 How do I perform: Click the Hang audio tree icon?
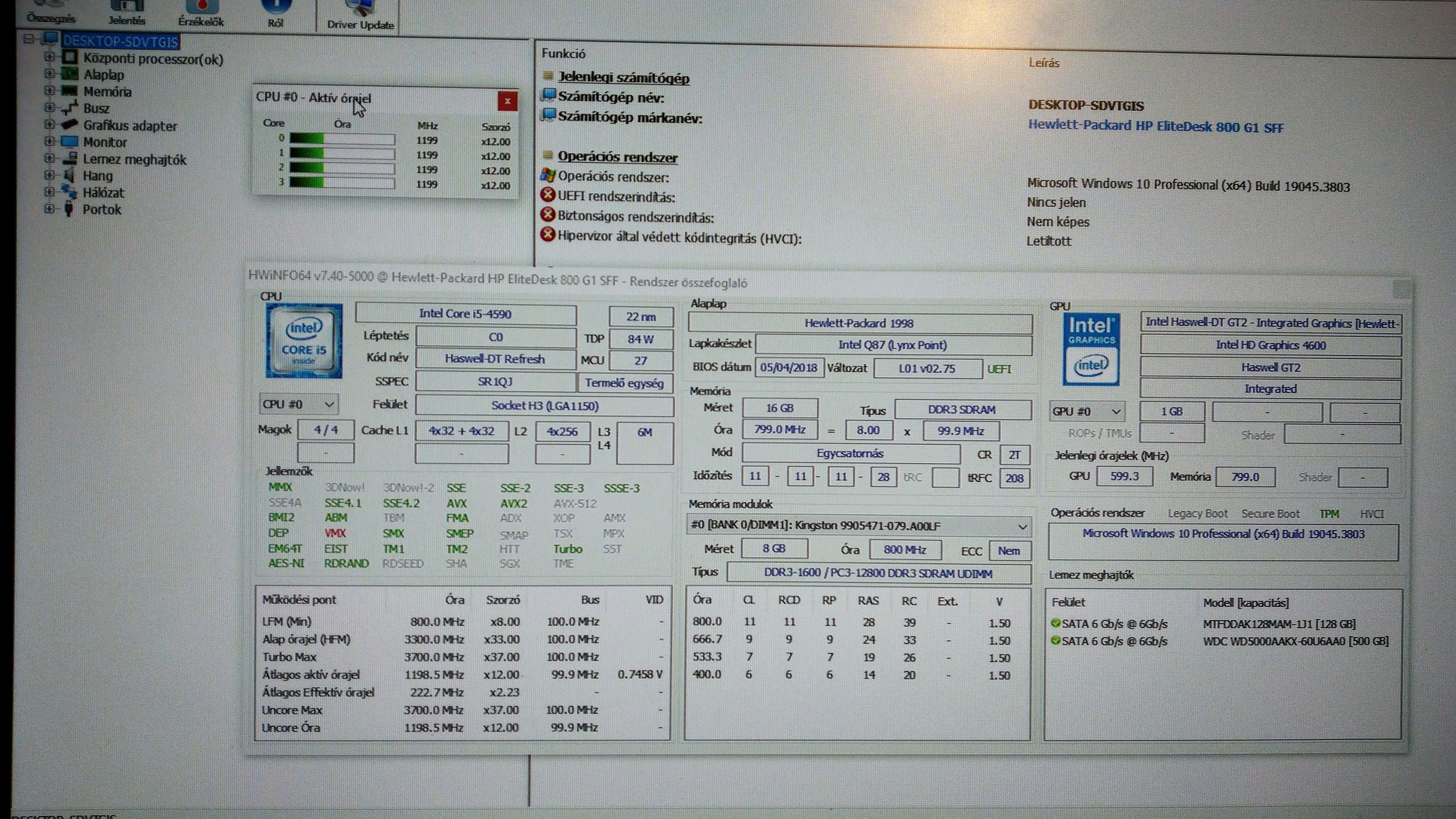(x=69, y=176)
